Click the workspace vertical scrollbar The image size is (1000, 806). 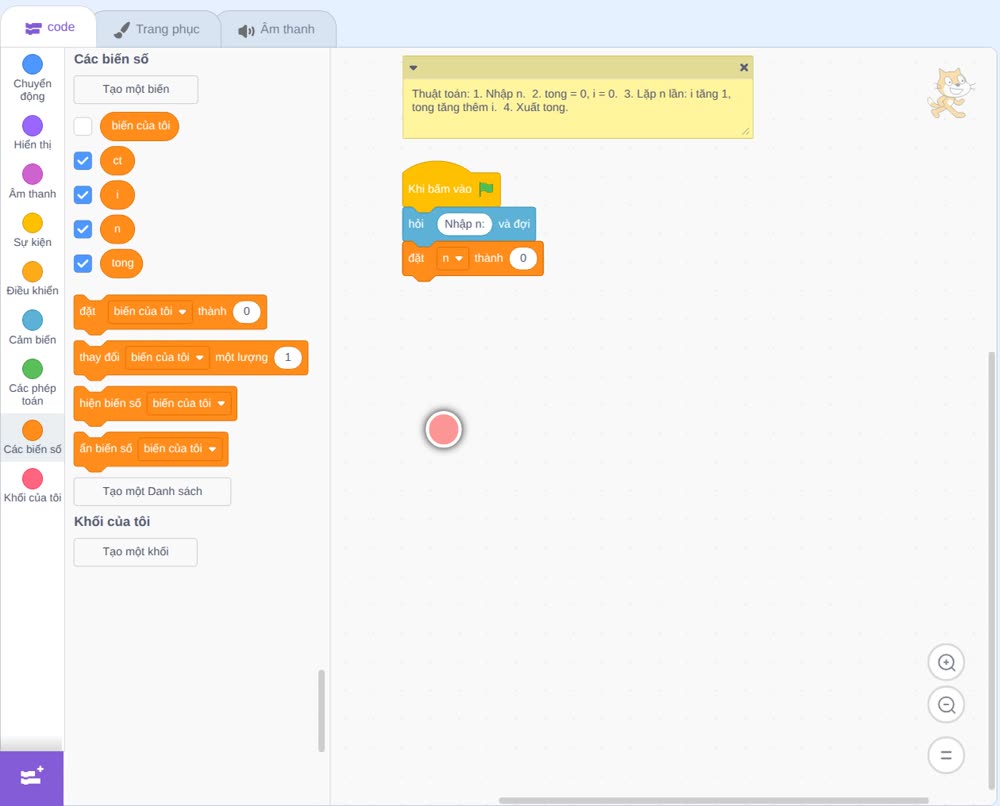(991, 571)
